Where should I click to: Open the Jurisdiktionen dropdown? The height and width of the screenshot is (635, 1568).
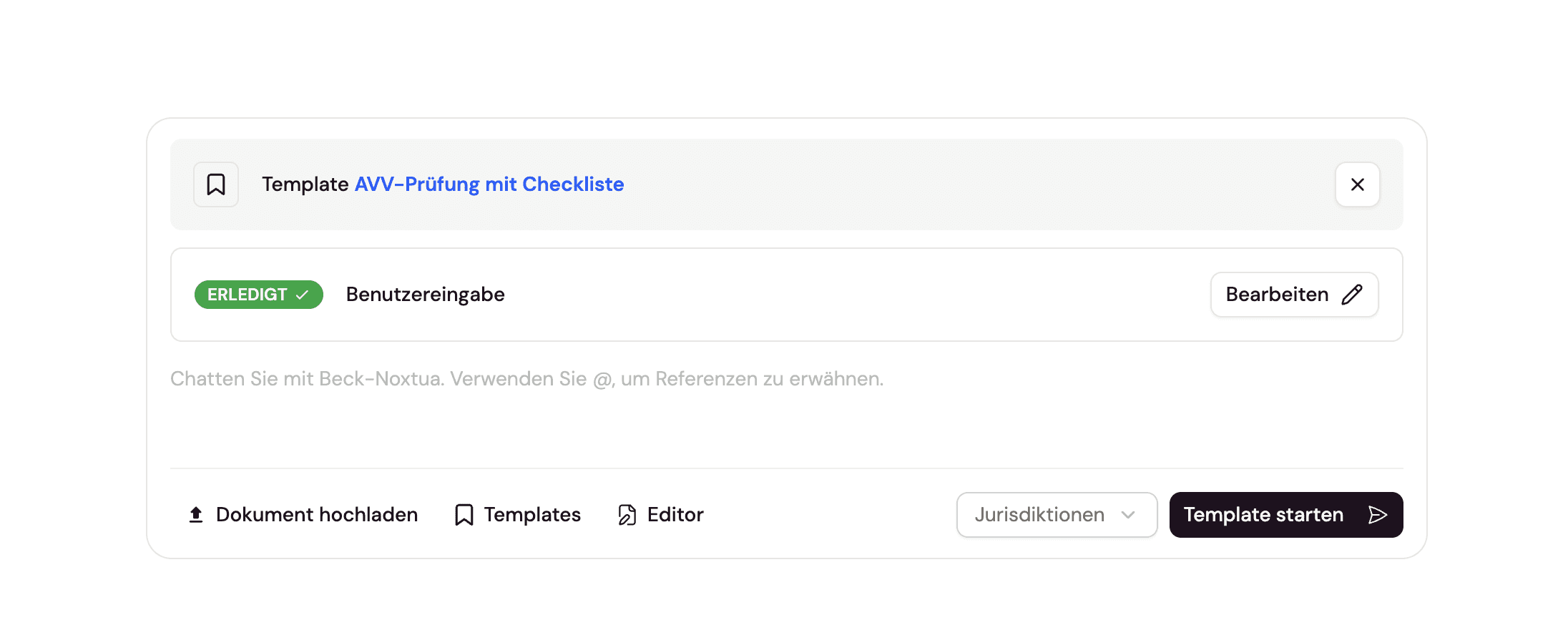[x=1039, y=515]
